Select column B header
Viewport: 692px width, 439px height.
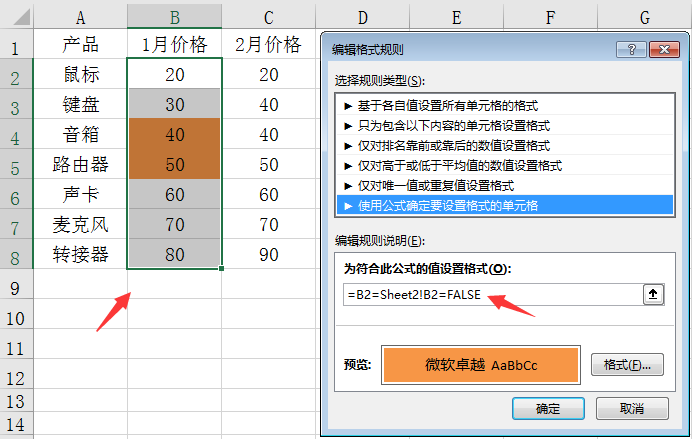pos(175,17)
